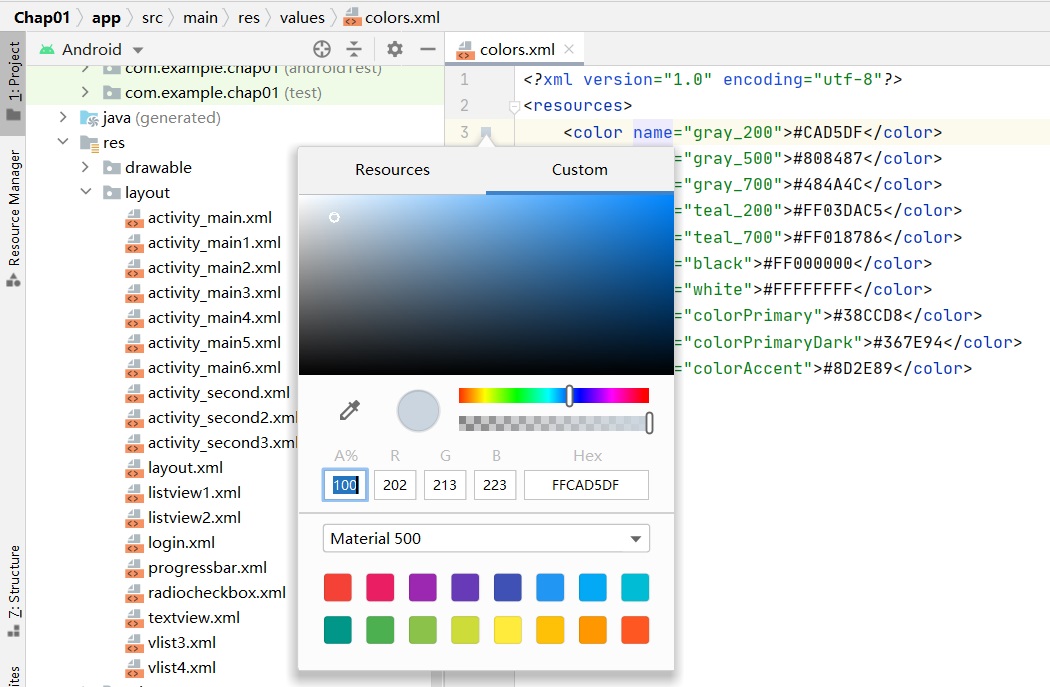1050x687 pixels.
Task: Click the Hex value input field
Action: 586,486
